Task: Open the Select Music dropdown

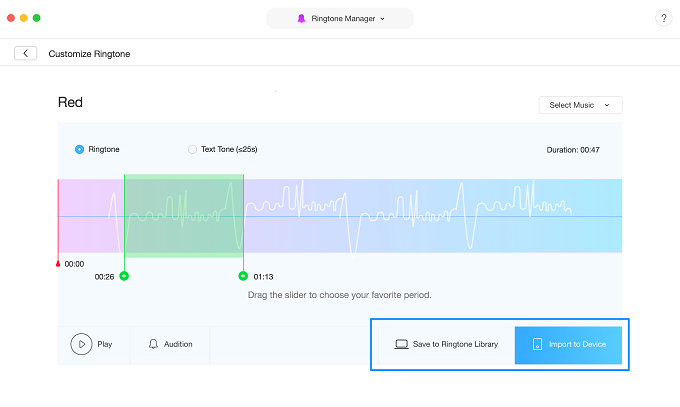Action: [580, 105]
